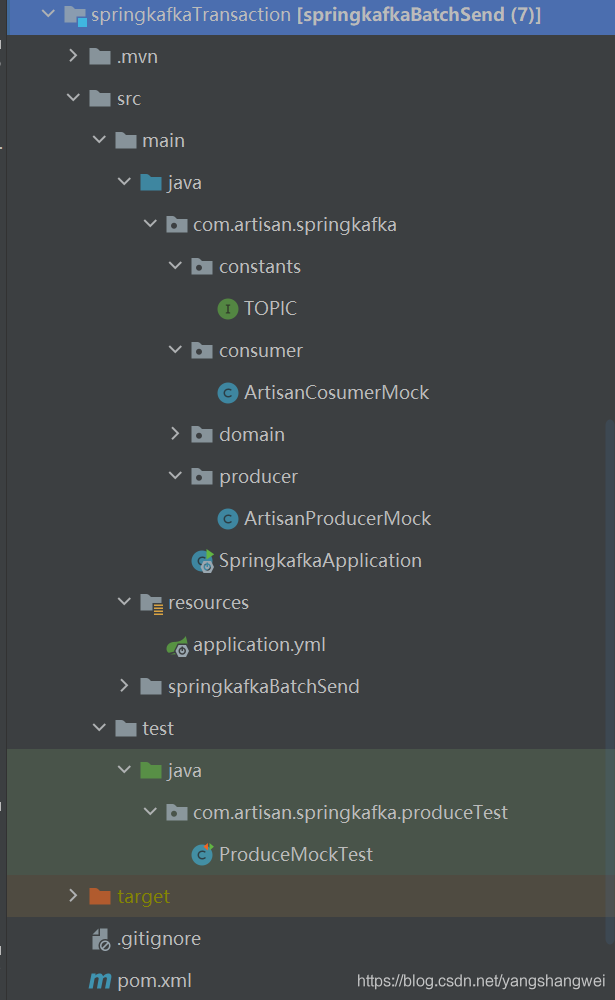Click the application.yml Spring config icon
The image size is (615, 1000).
click(178, 645)
